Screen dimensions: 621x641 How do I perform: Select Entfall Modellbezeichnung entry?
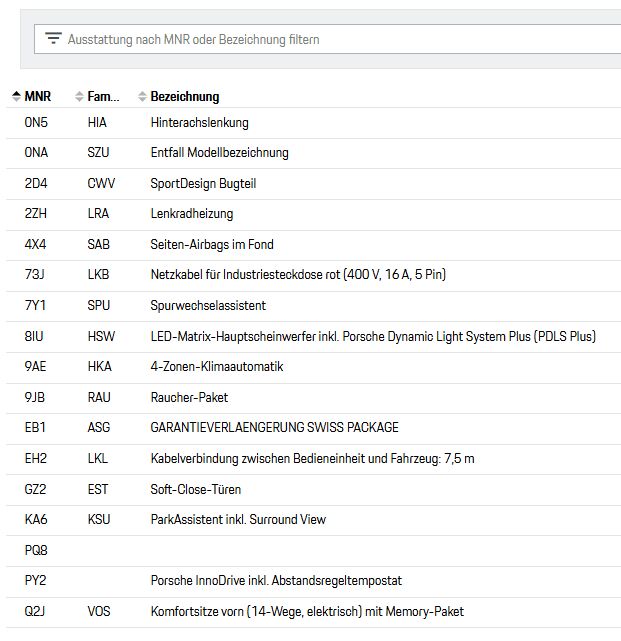pyautogui.click(x=219, y=153)
